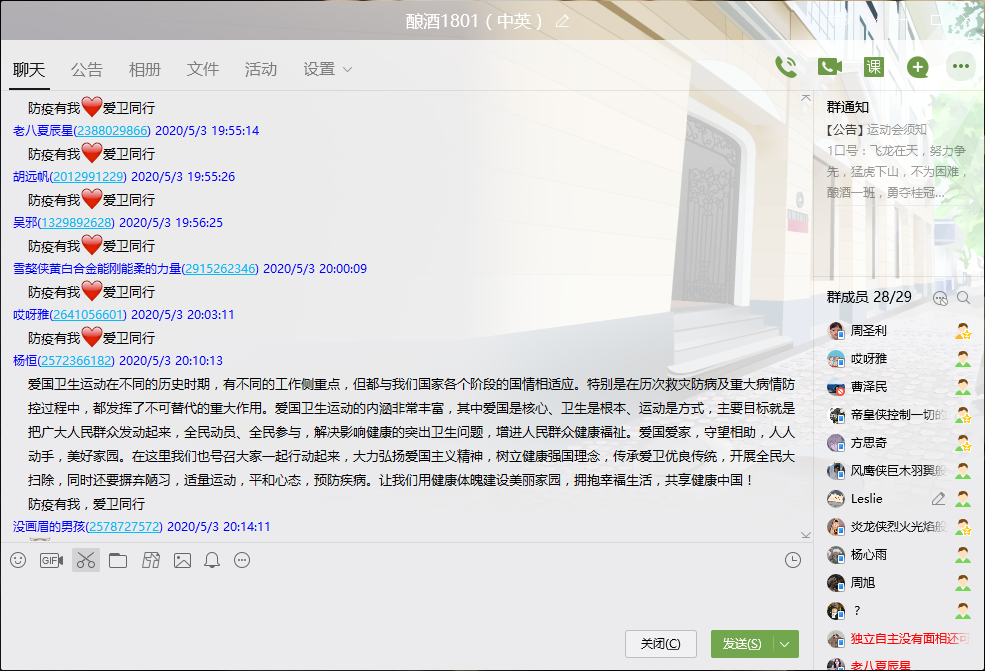Image resolution: width=985 pixels, height=671 pixels.
Task: Switch to the 相册 tab
Action: pos(145,69)
